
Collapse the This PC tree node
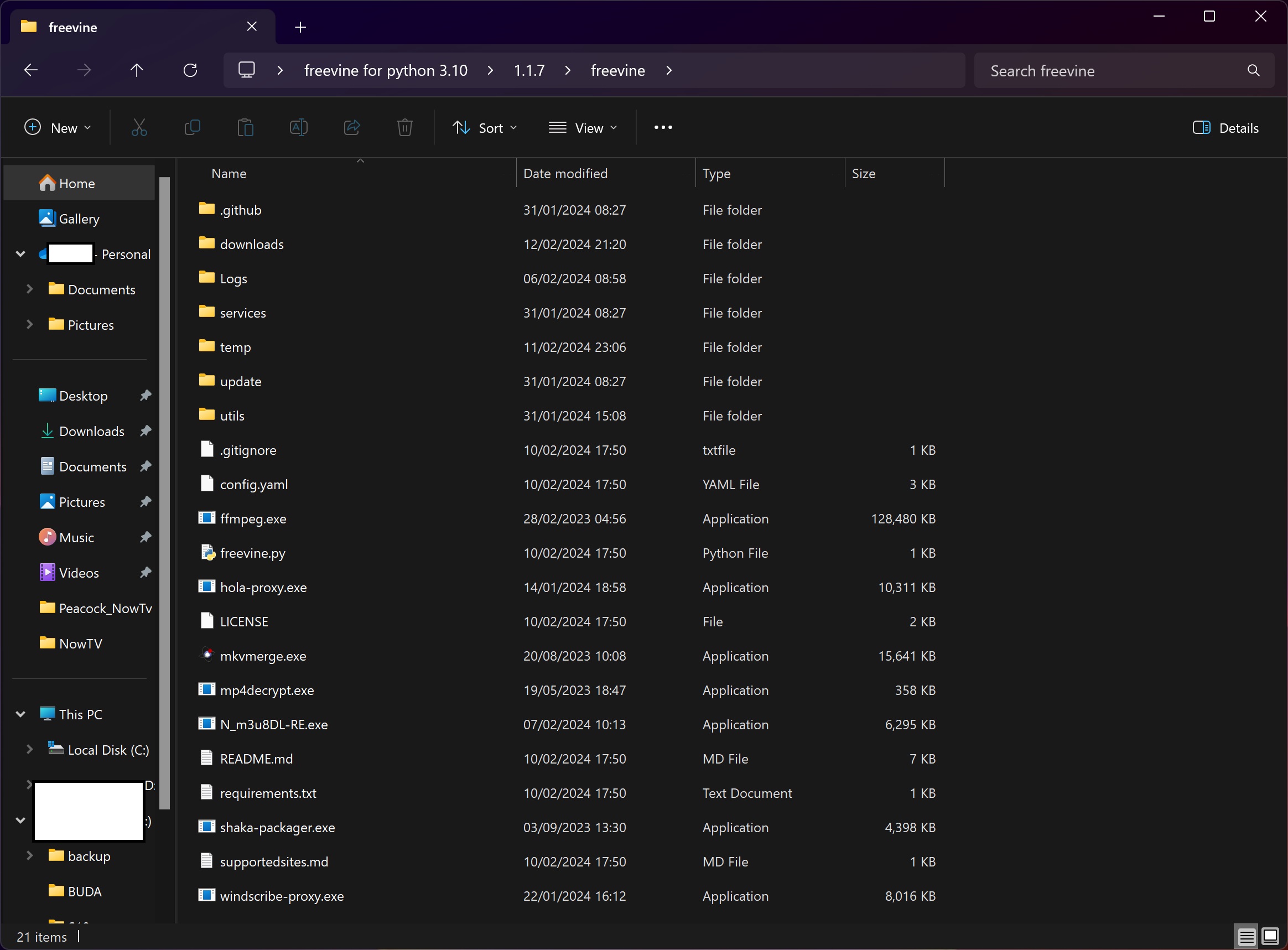[x=20, y=714]
